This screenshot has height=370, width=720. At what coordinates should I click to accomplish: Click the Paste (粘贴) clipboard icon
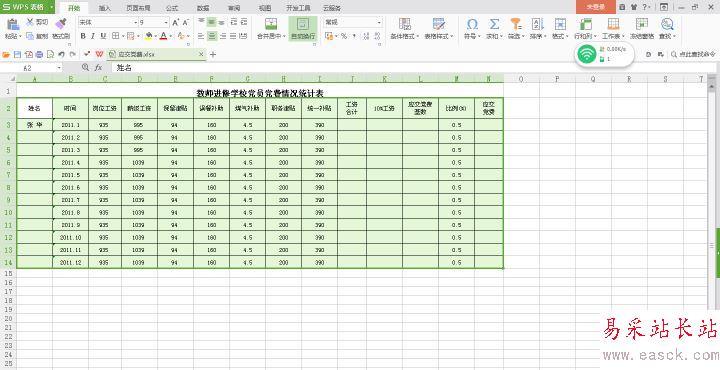[13, 24]
